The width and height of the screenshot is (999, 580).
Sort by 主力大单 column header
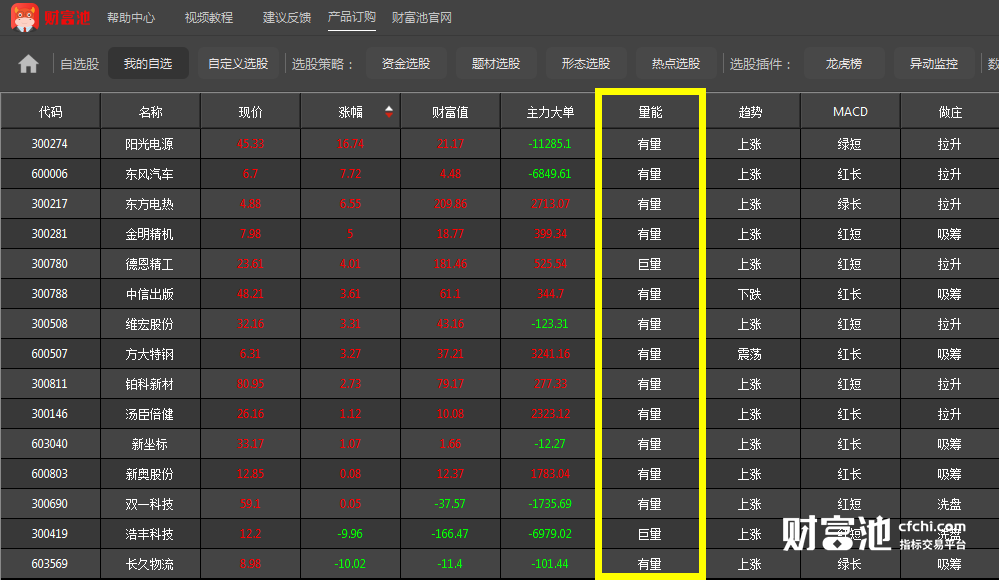coord(550,112)
